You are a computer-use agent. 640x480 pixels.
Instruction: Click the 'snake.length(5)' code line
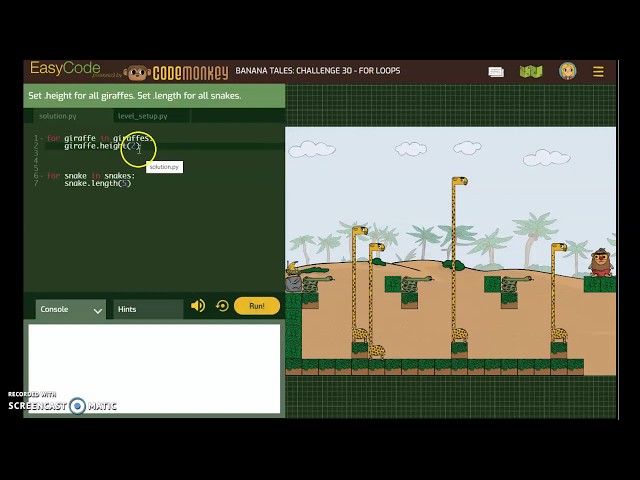tap(98, 184)
